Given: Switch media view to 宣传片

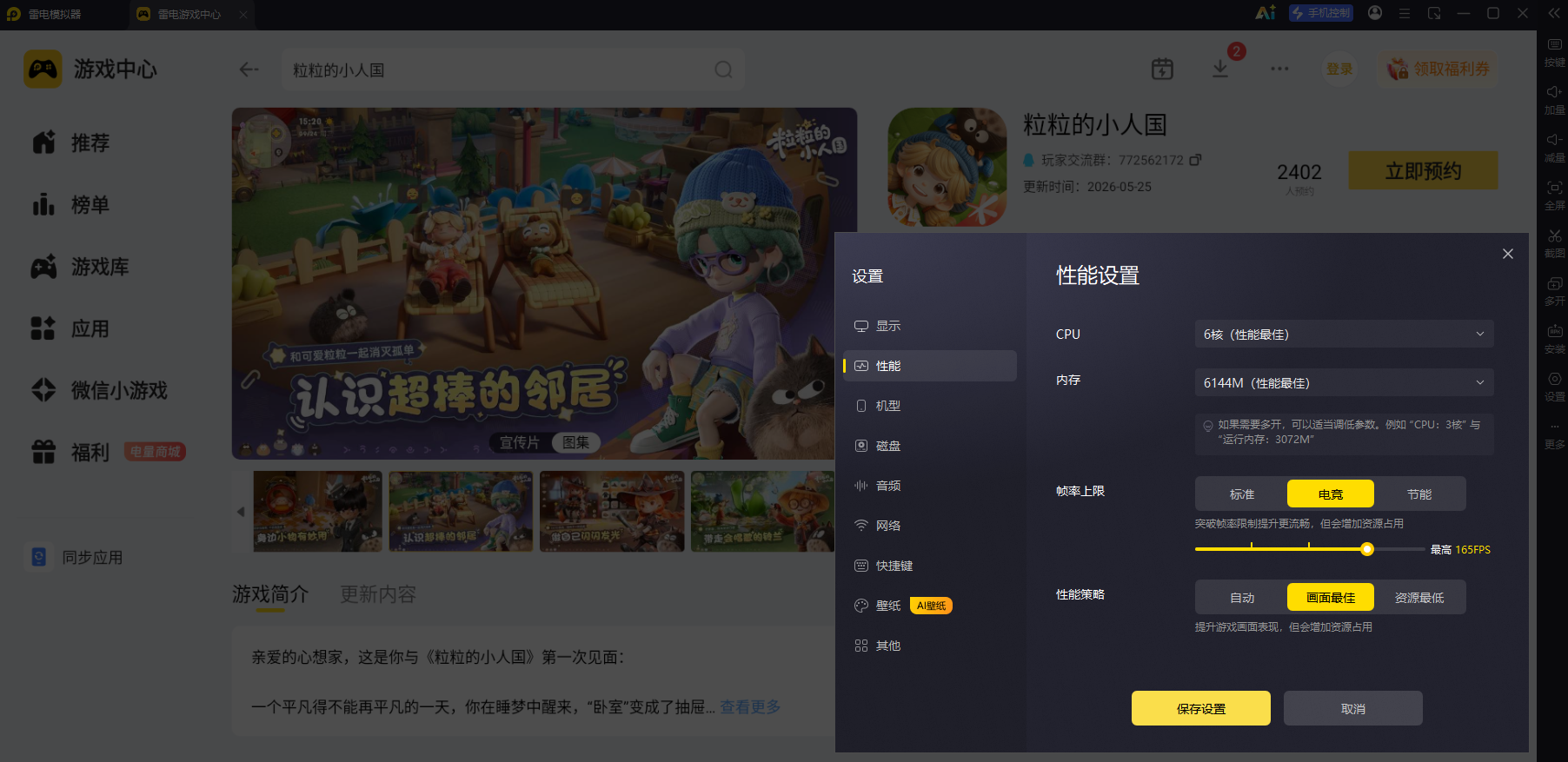Looking at the screenshot, I should point(520,442).
